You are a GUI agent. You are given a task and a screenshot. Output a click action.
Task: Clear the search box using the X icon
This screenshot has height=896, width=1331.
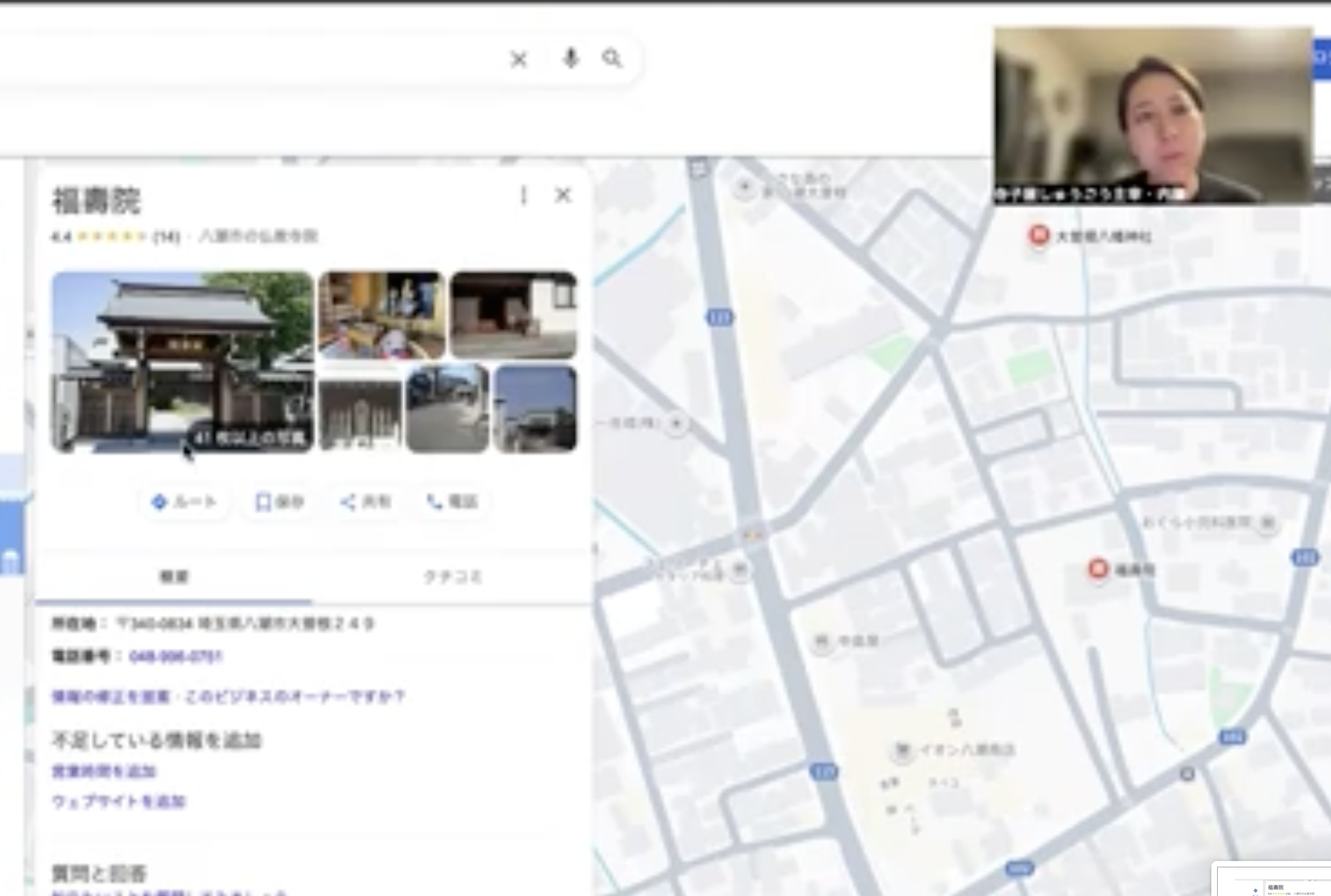(x=519, y=60)
